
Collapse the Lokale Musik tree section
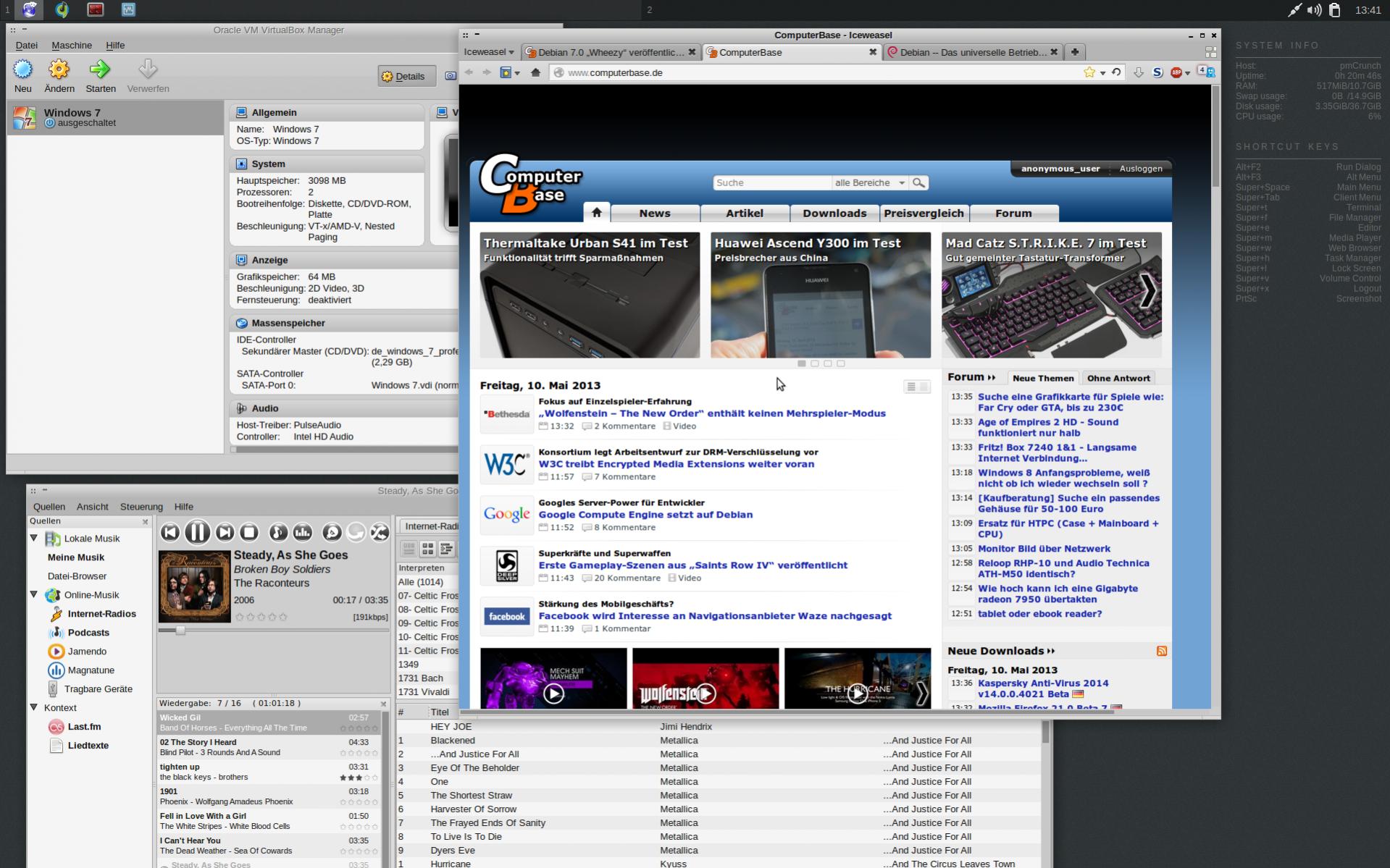pyautogui.click(x=34, y=538)
